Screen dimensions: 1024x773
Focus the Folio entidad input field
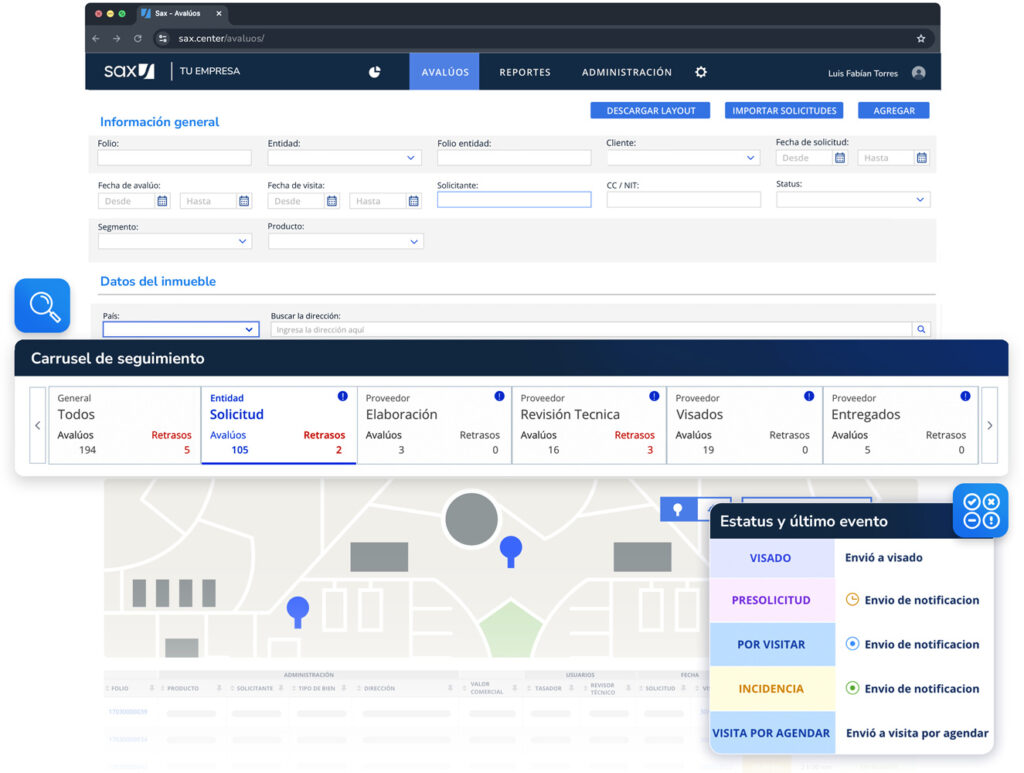(514, 157)
